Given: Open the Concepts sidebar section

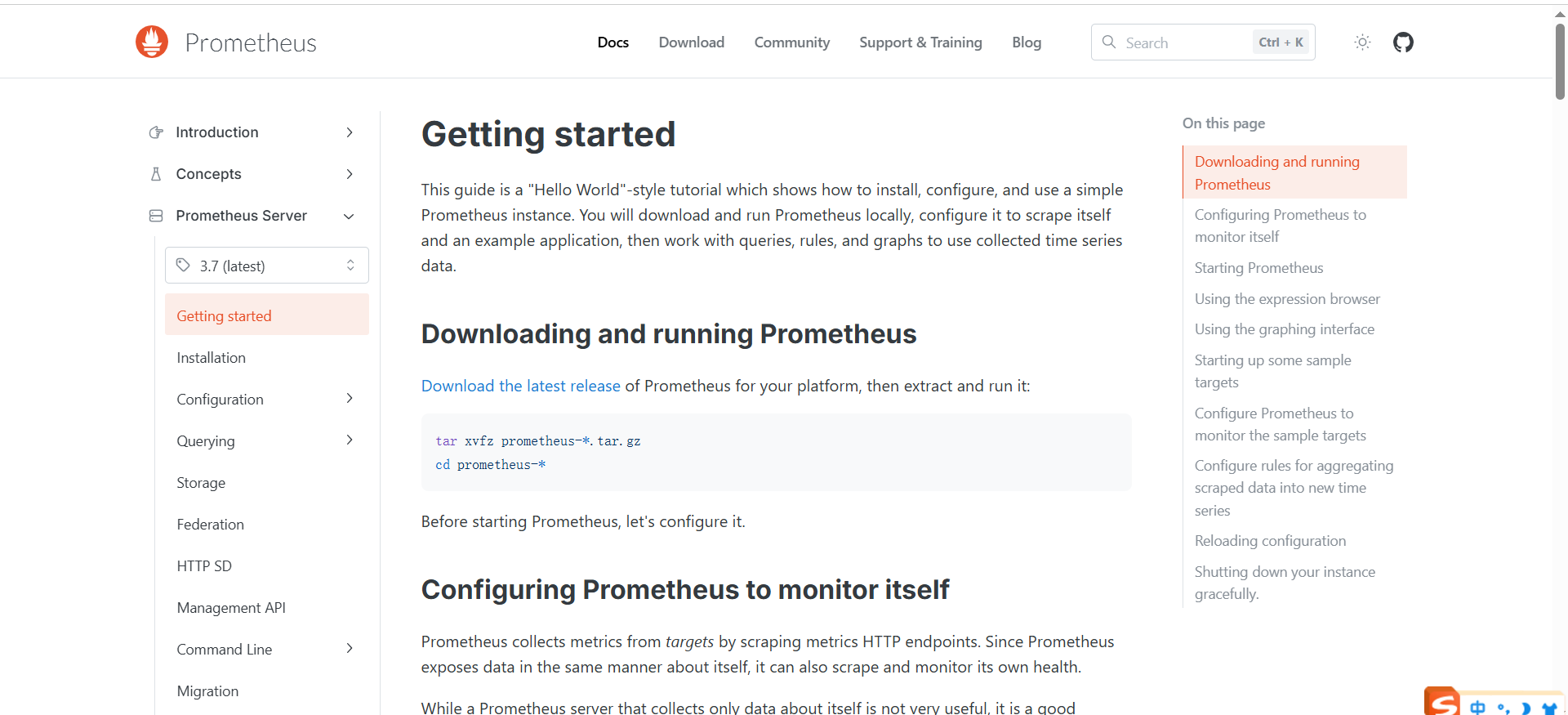Looking at the screenshot, I should [x=208, y=174].
